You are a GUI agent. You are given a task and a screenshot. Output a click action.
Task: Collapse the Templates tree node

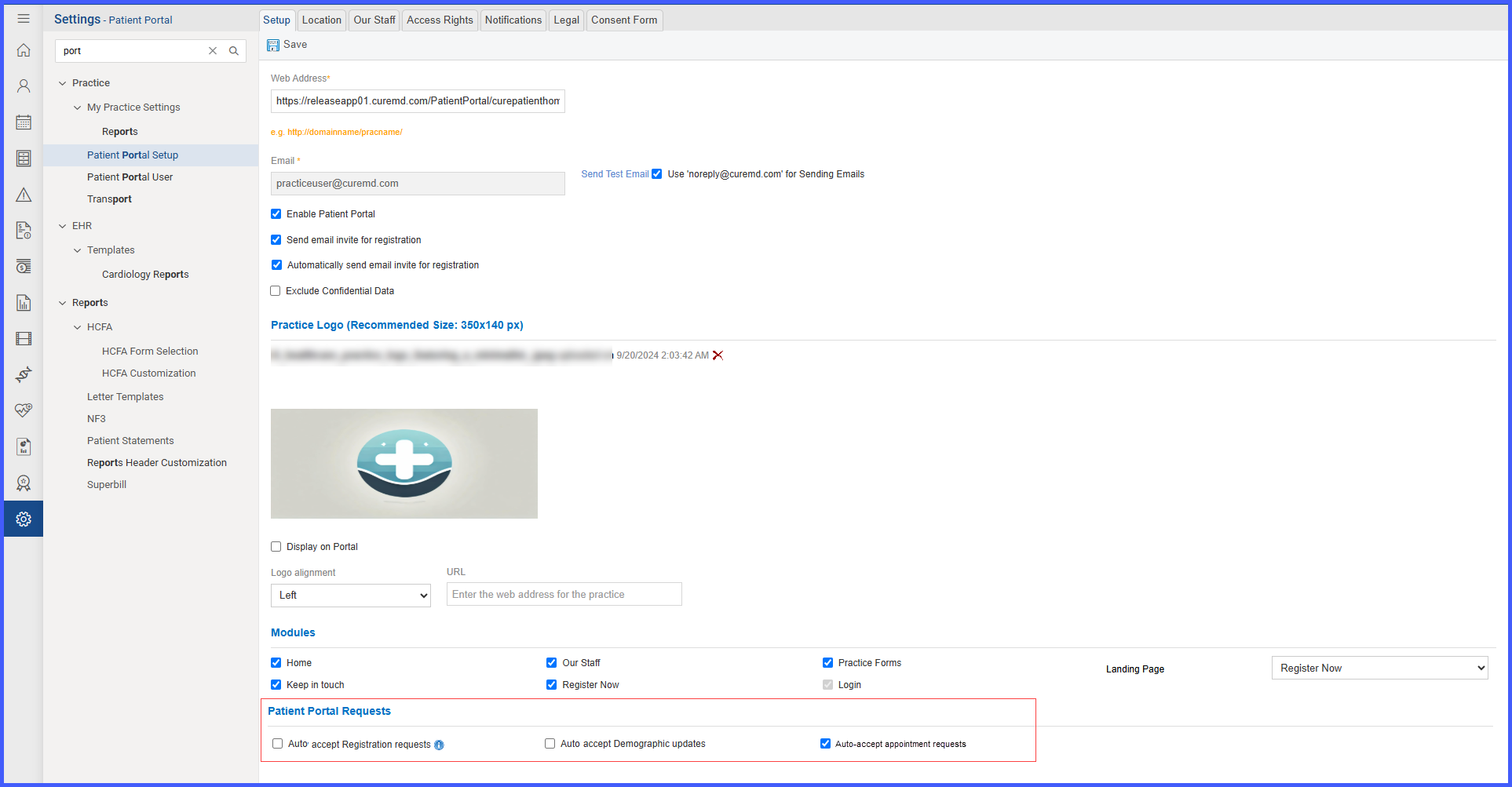(x=78, y=250)
